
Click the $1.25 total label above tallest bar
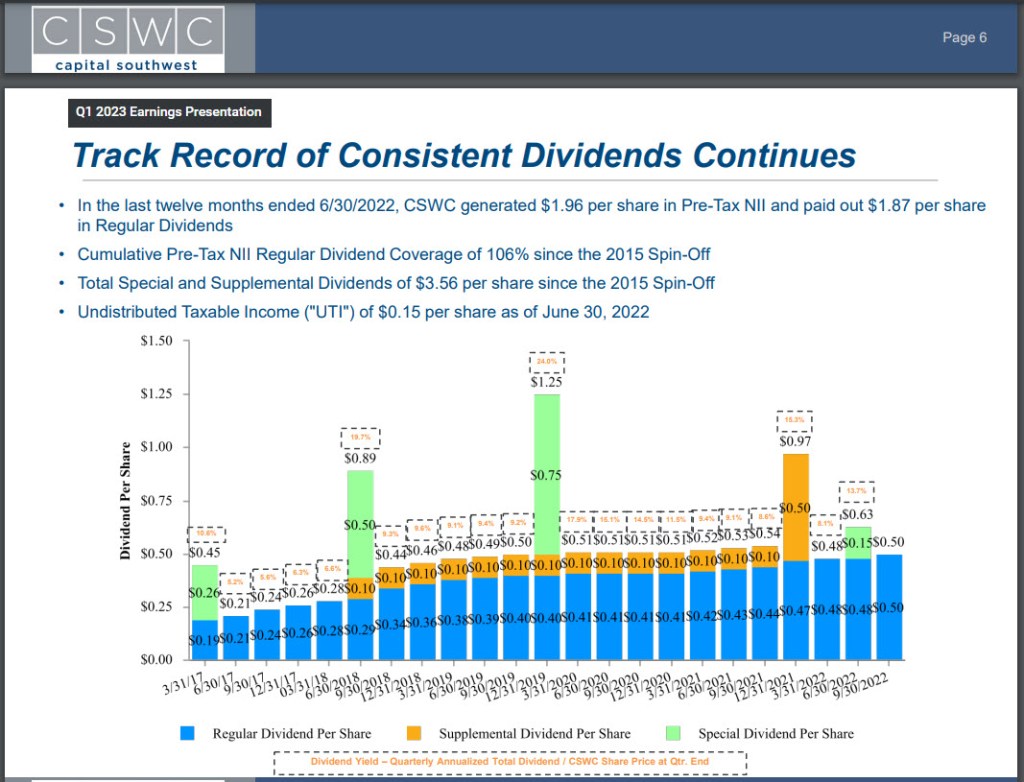(547, 382)
